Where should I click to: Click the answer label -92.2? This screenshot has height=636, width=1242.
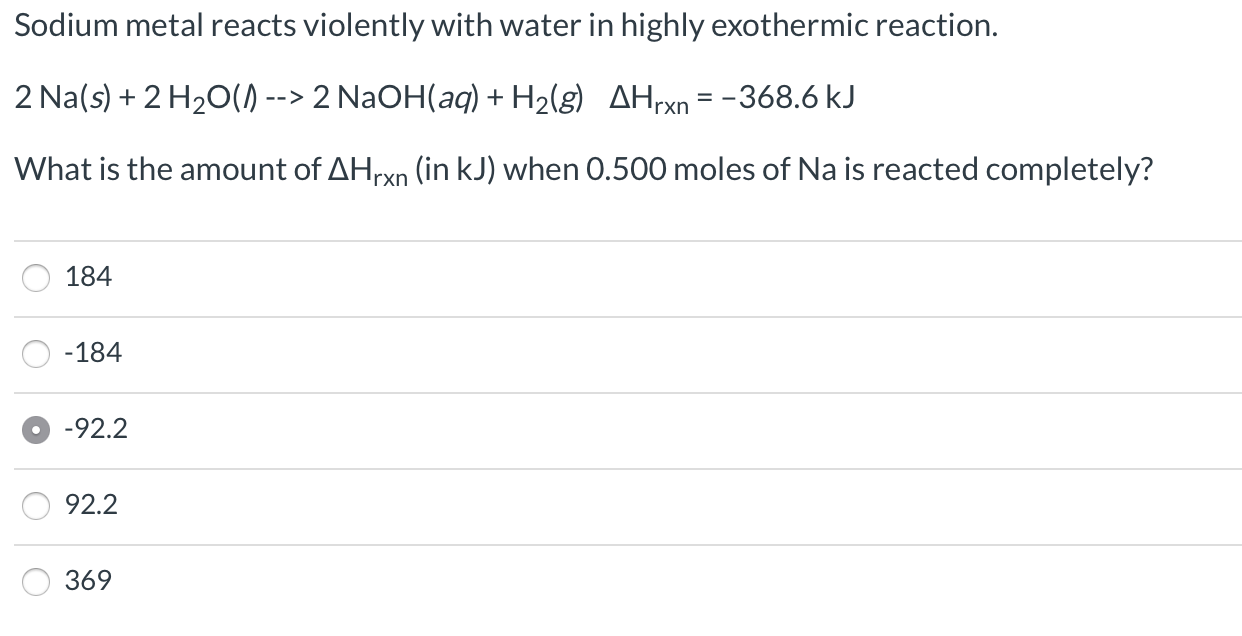95,428
